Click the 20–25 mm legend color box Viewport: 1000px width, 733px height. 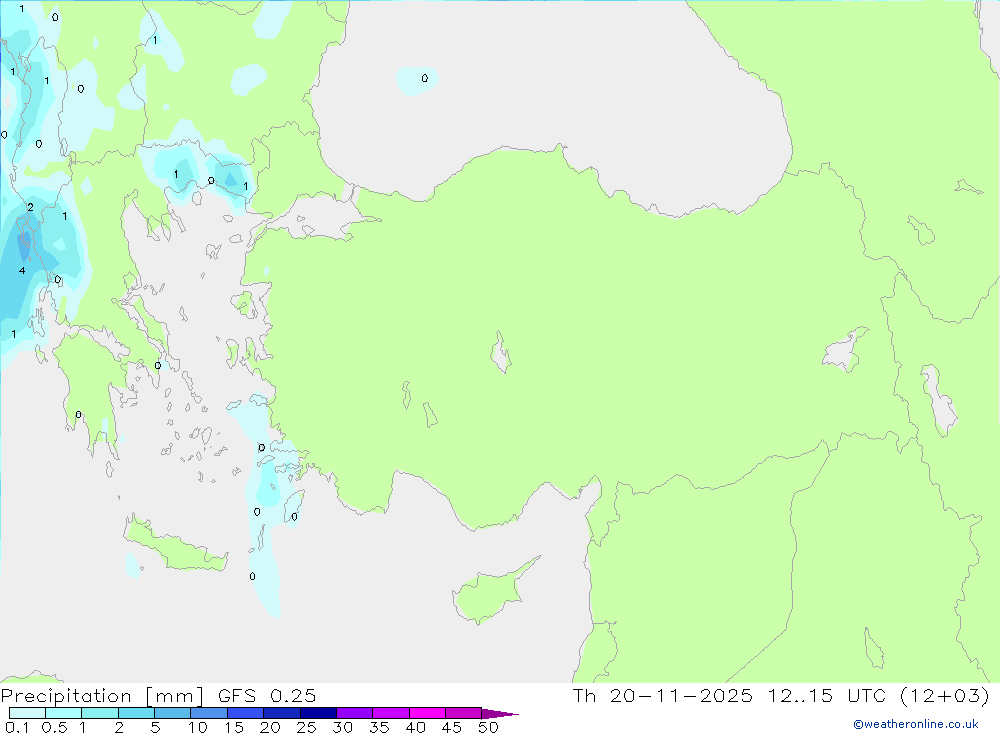pos(282,713)
